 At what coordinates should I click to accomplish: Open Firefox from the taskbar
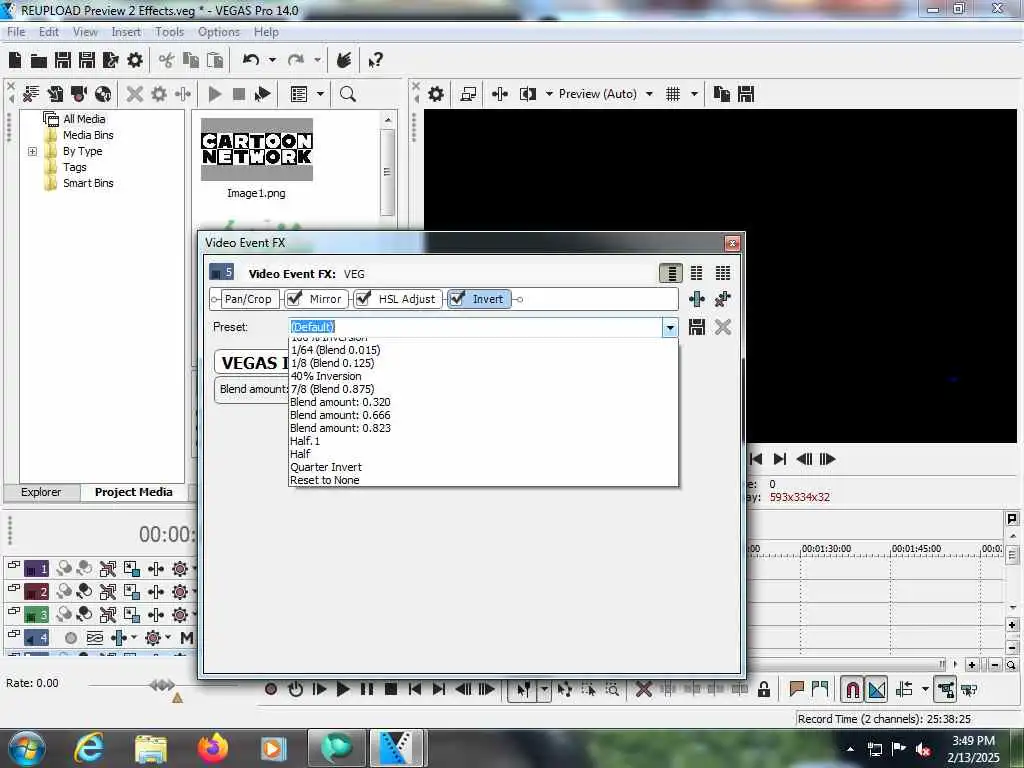click(212, 748)
